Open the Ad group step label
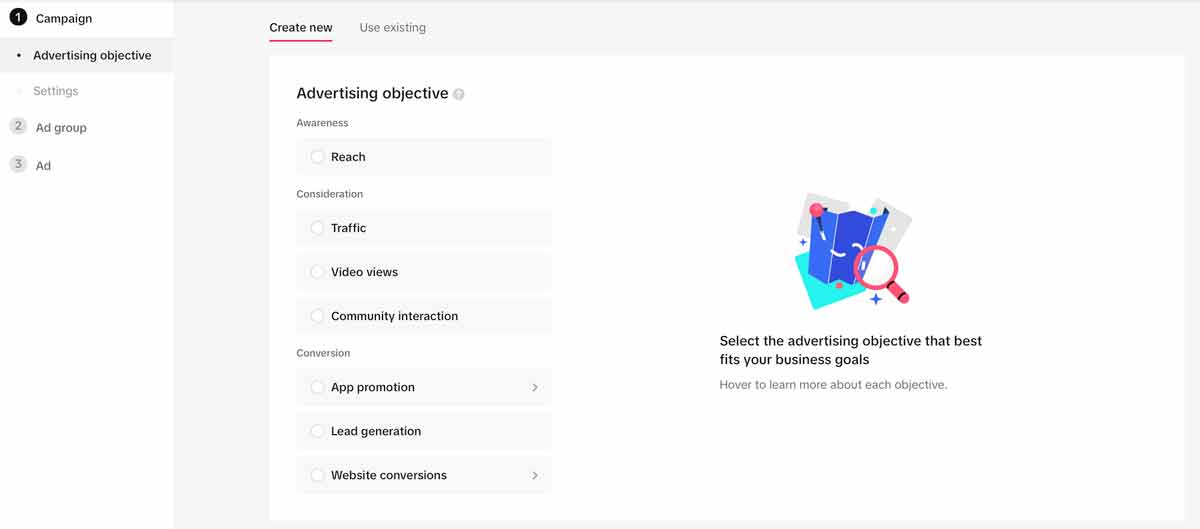Viewport: 1200px width, 529px height. tap(61, 128)
